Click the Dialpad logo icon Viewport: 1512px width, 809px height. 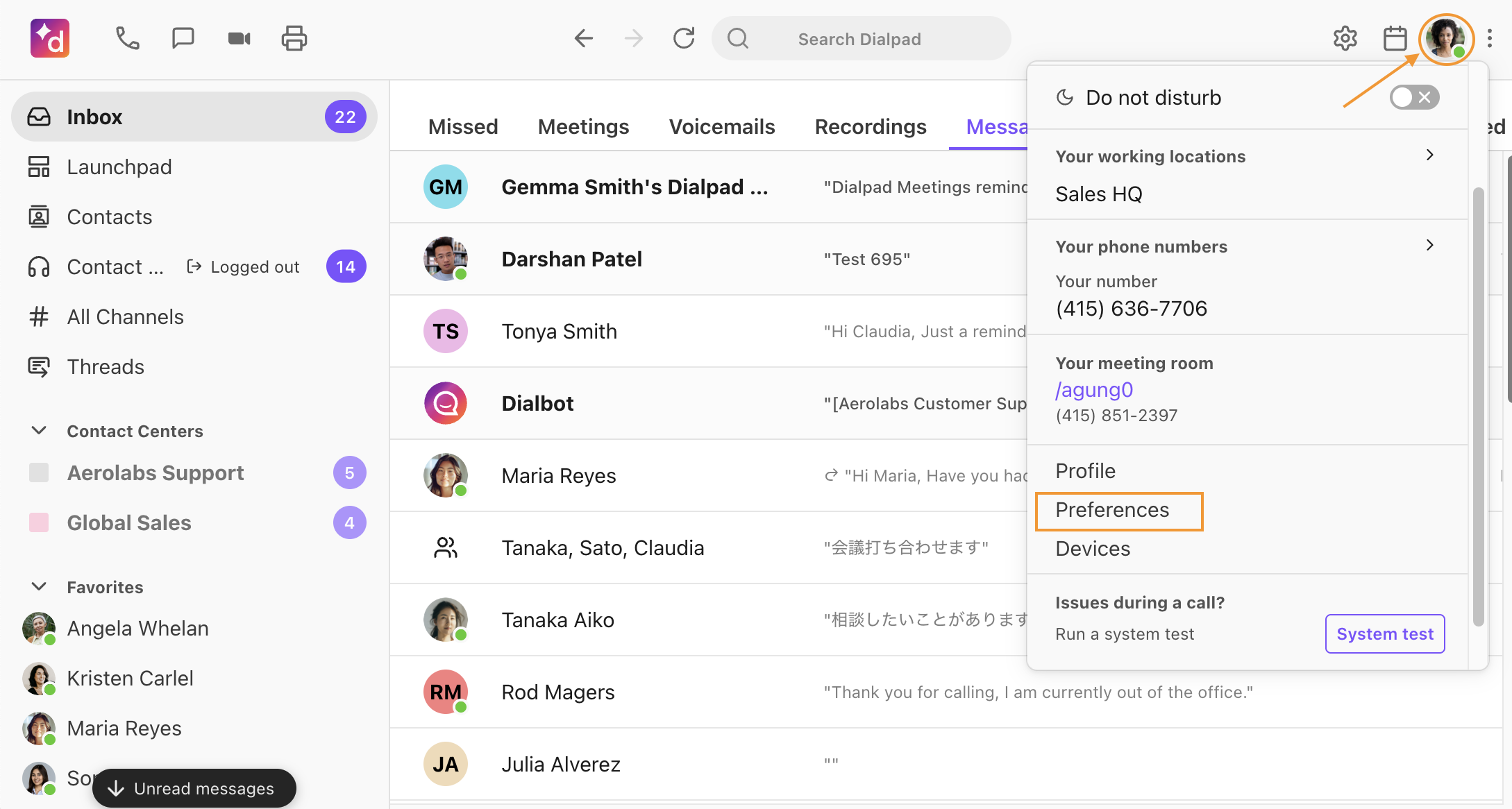[50, 38]
